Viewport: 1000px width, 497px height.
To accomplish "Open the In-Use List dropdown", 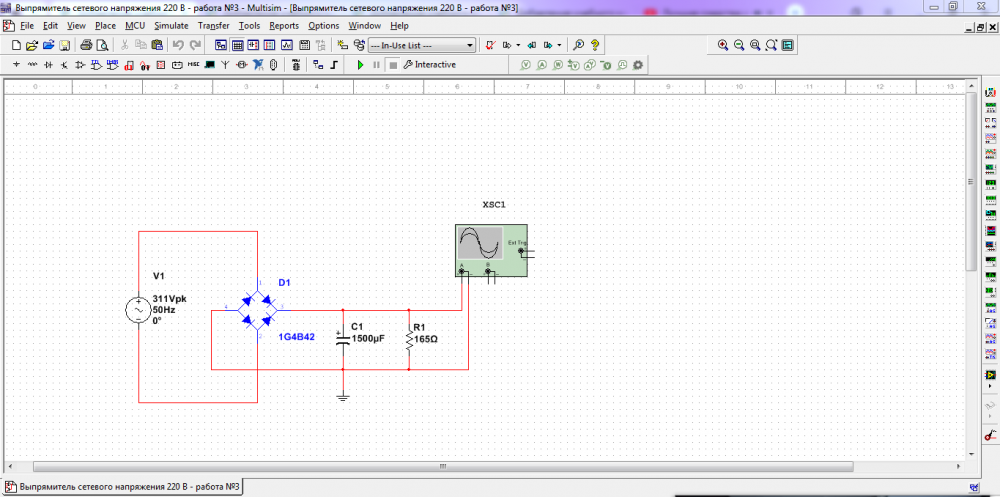I will 470,45.
